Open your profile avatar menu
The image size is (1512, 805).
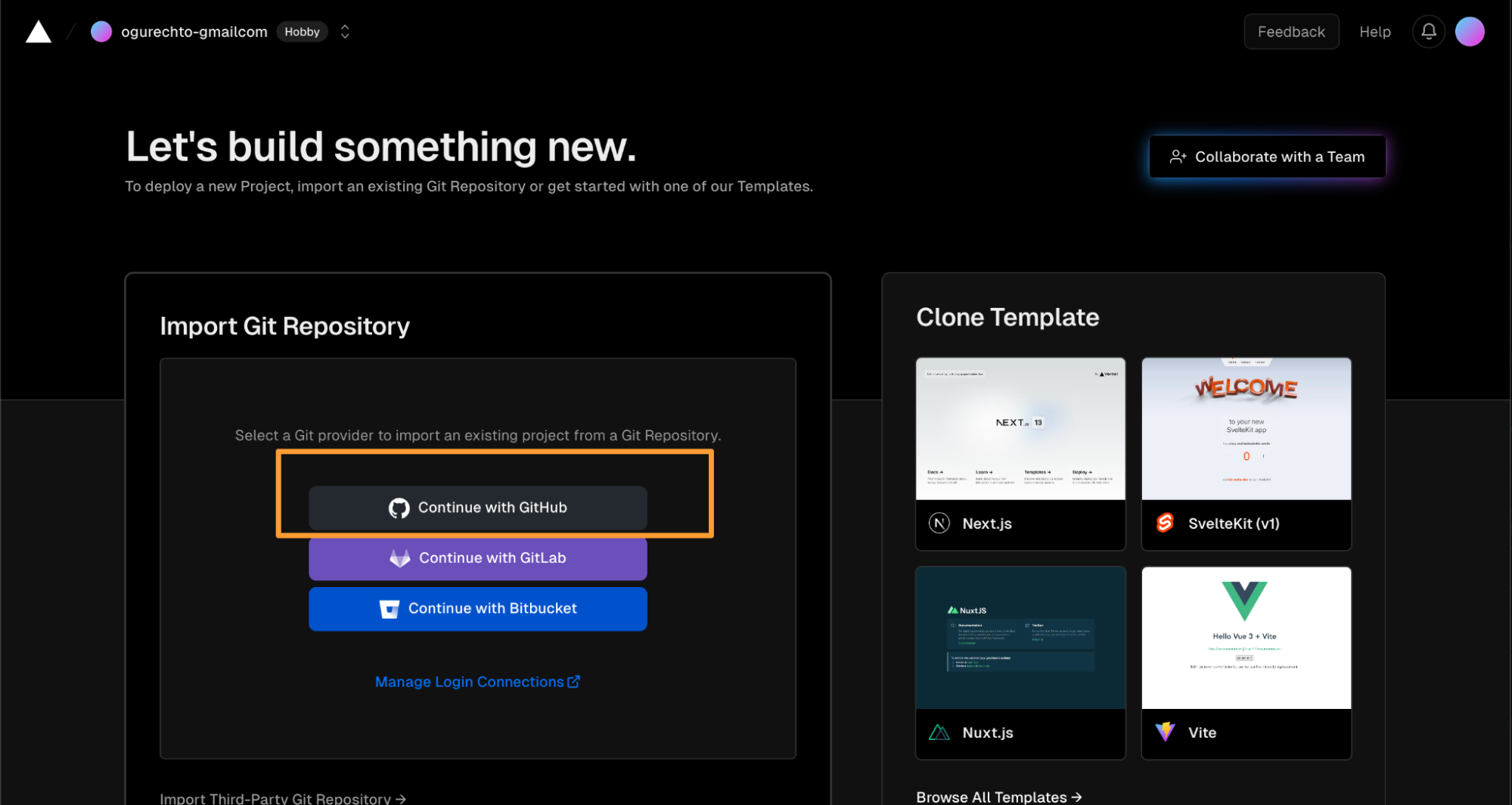[x=1470, y=31]
